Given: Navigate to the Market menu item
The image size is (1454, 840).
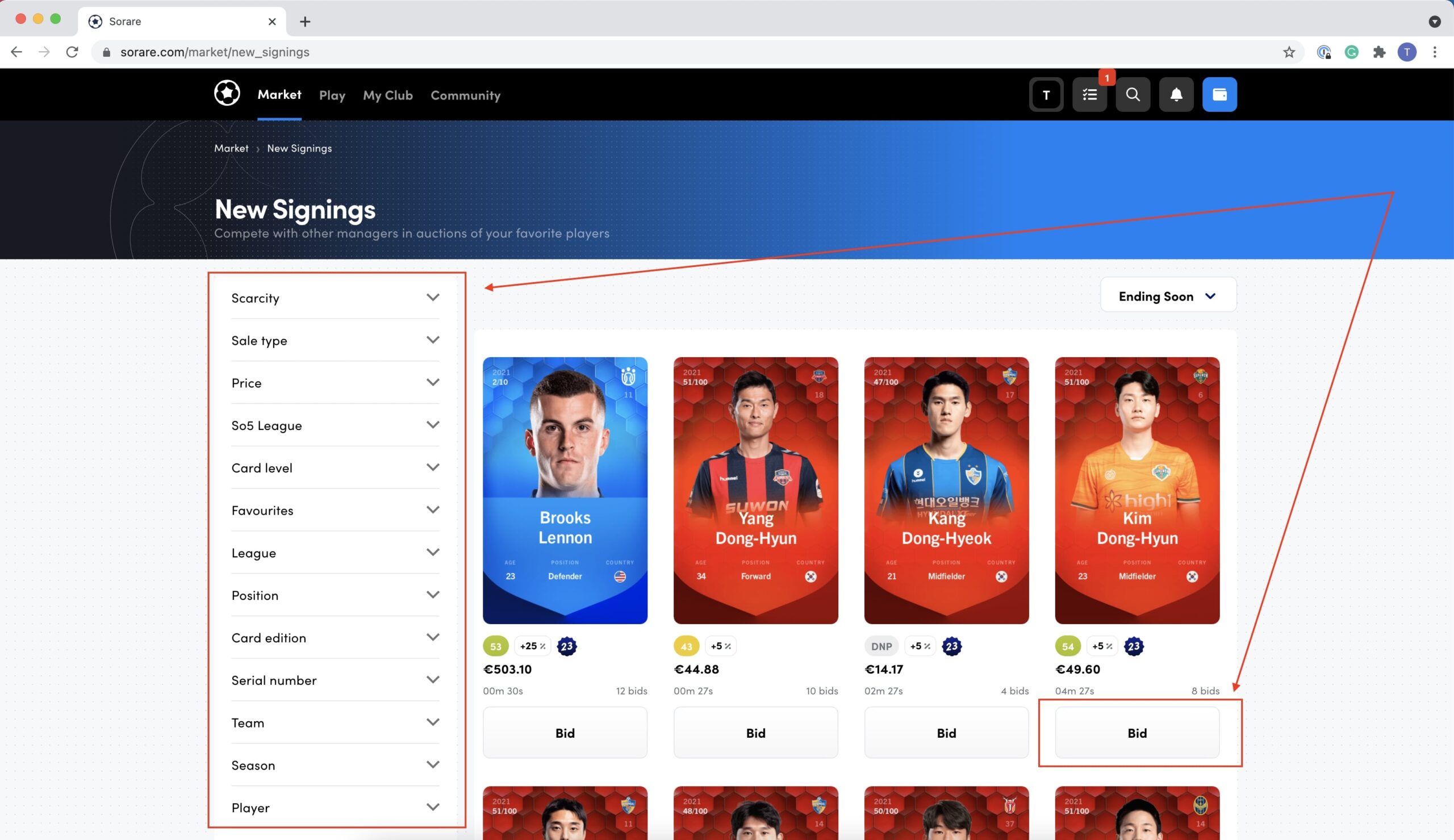Looking at the screenshot, I should (x=279, y=94).
